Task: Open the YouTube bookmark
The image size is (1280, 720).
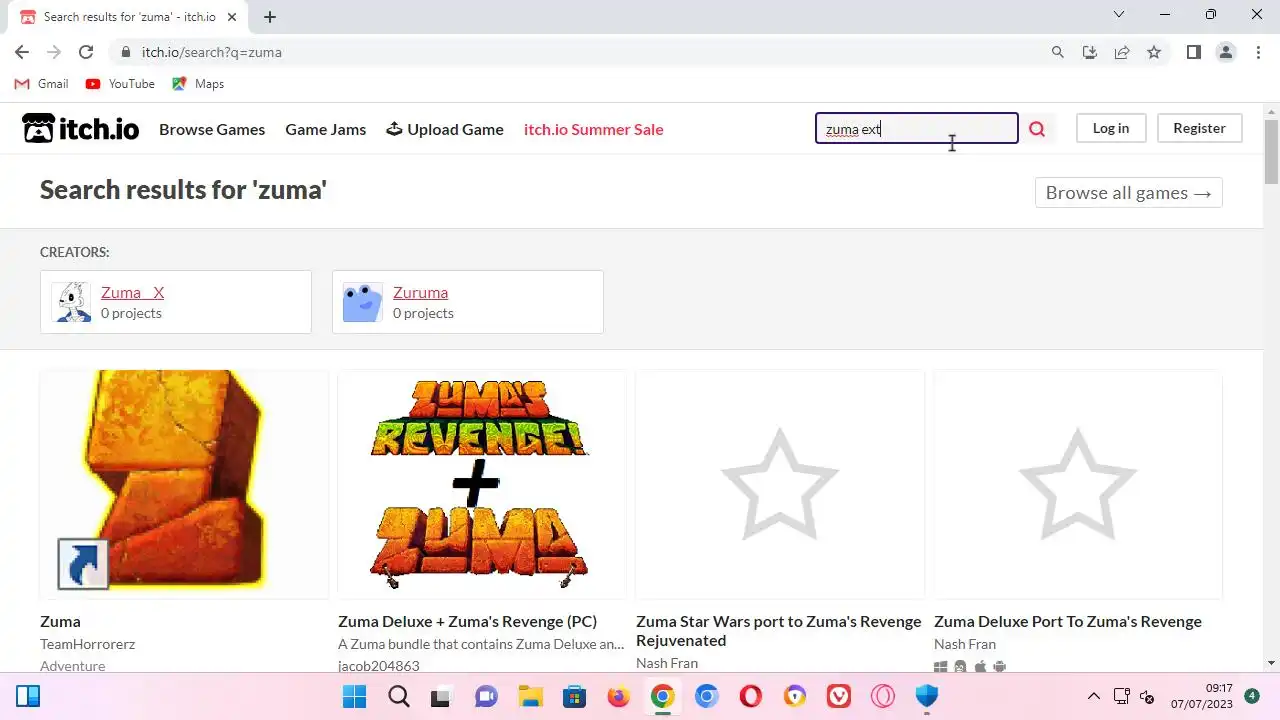Action: [x=120, y=84]
